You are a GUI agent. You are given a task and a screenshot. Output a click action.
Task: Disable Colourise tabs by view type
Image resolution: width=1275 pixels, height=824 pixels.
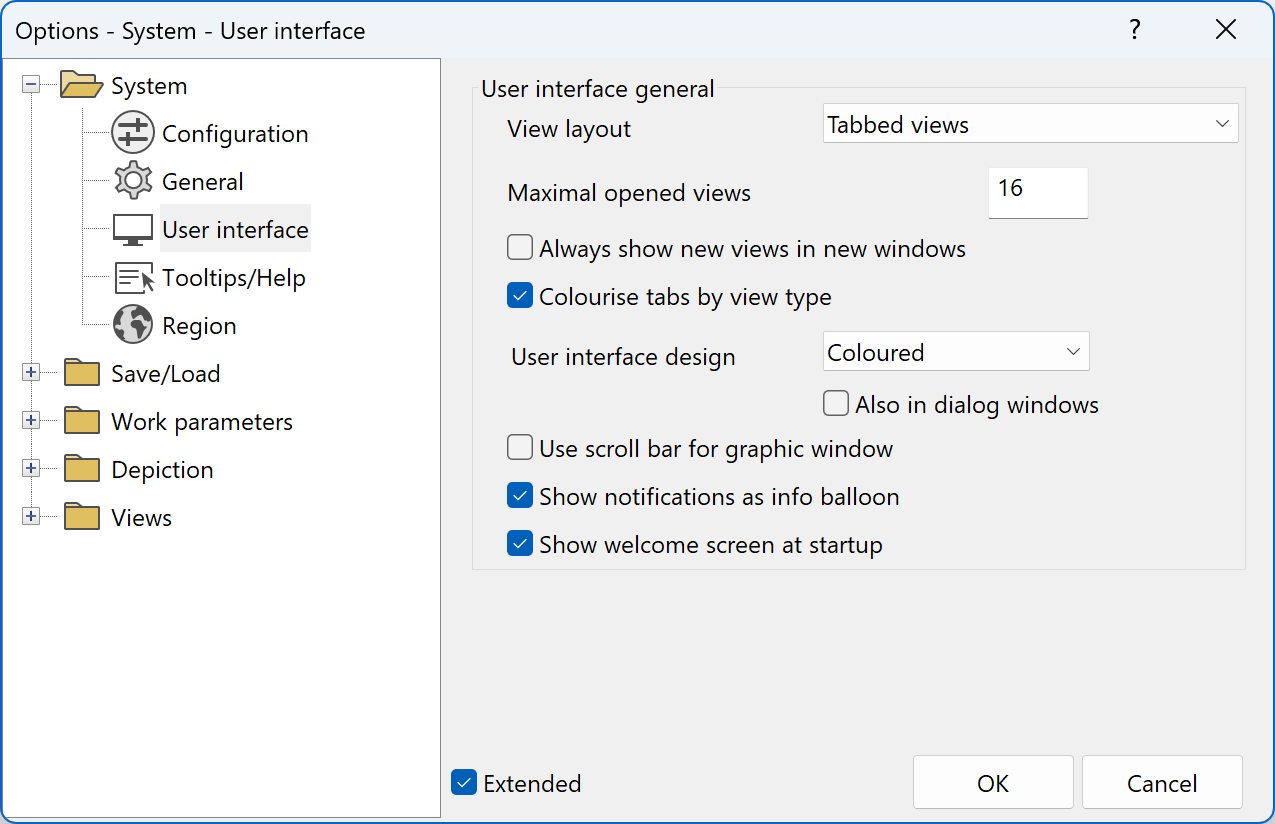[x=519, y=295]
